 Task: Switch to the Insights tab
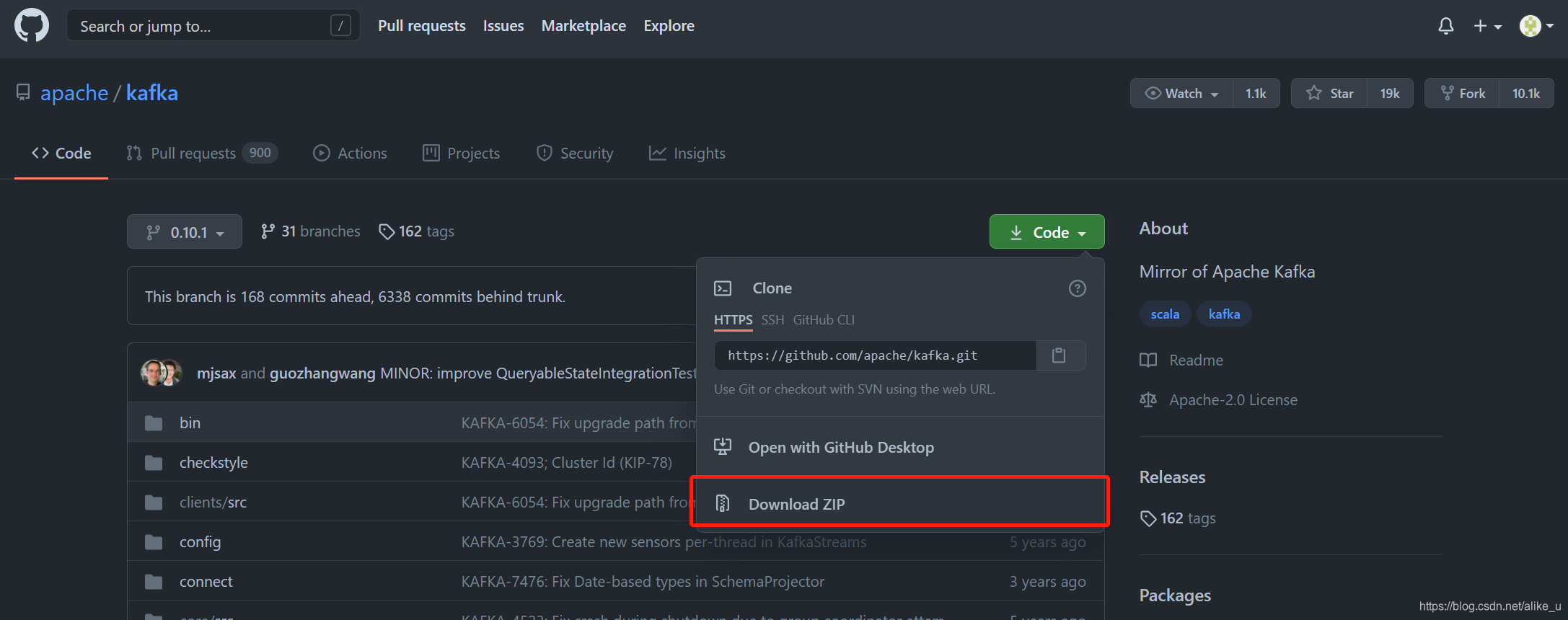(x=687, y=154)
